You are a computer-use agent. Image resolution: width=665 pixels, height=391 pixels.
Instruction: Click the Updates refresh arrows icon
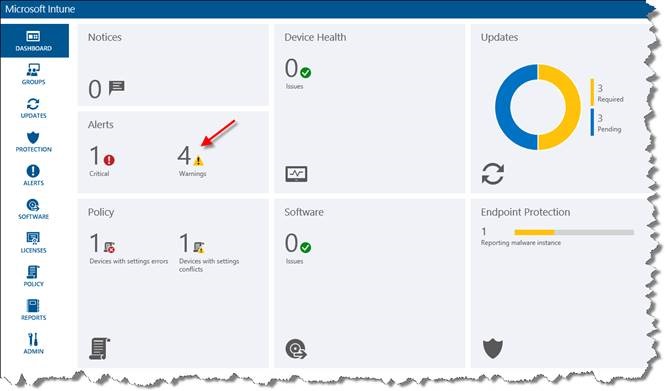pyautogui.click(x=493, y=173)
